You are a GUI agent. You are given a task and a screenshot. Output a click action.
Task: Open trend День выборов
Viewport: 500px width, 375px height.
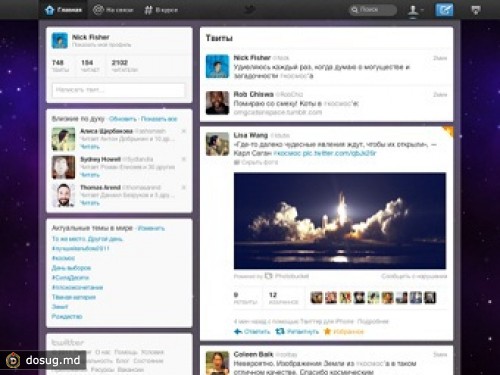point(71,268)
